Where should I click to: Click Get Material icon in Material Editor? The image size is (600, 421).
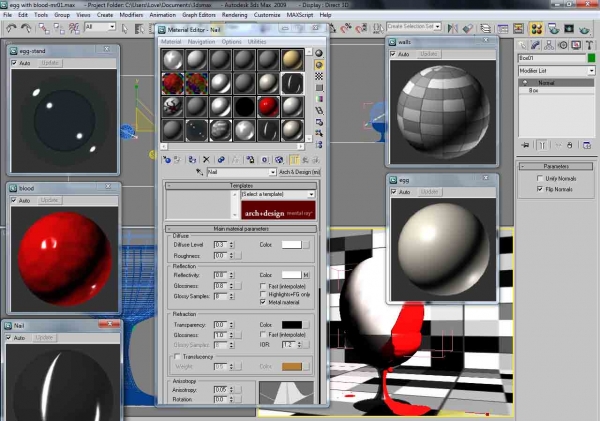click(x=166, y=160)
